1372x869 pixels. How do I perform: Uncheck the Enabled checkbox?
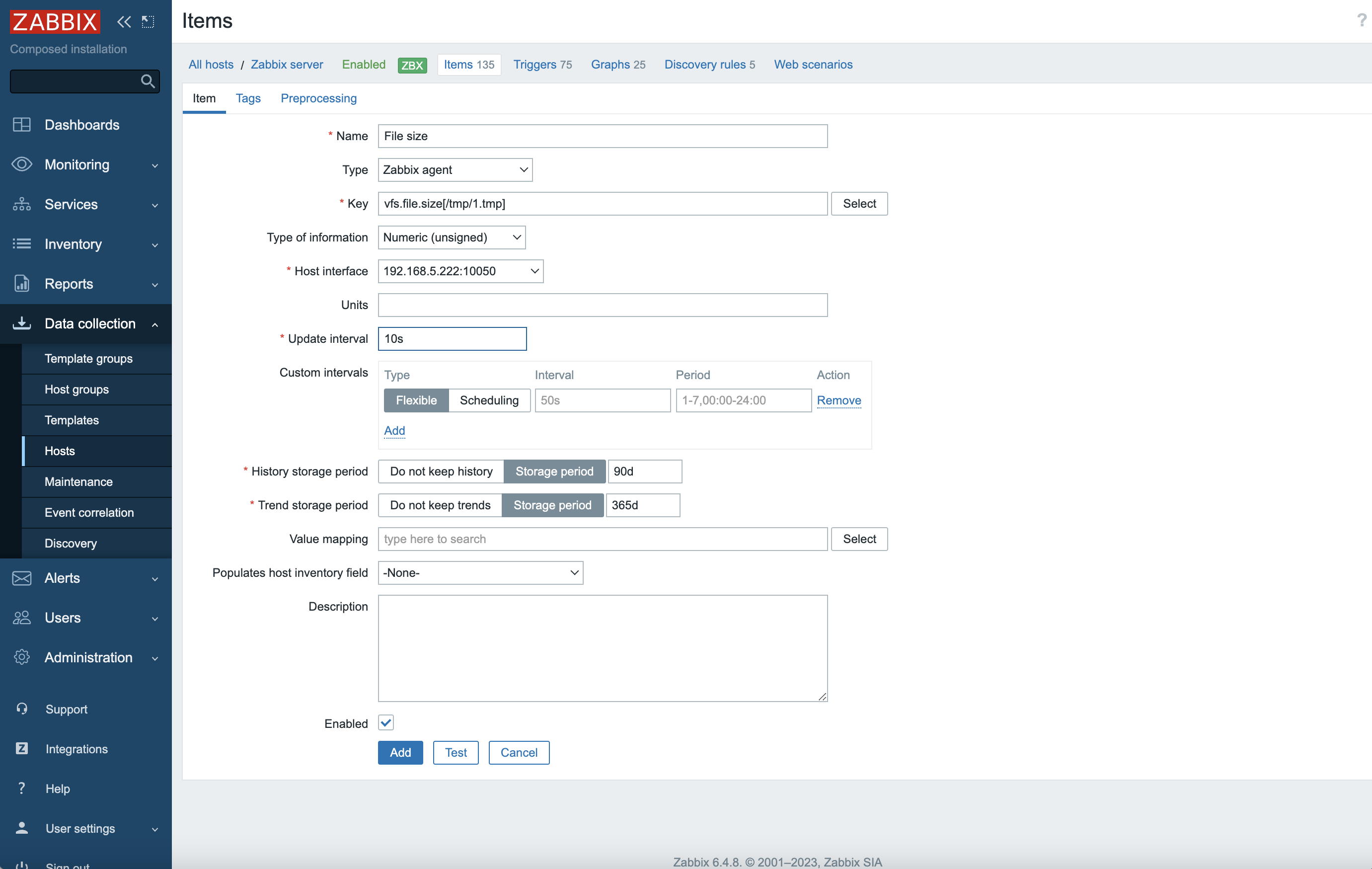386,722
